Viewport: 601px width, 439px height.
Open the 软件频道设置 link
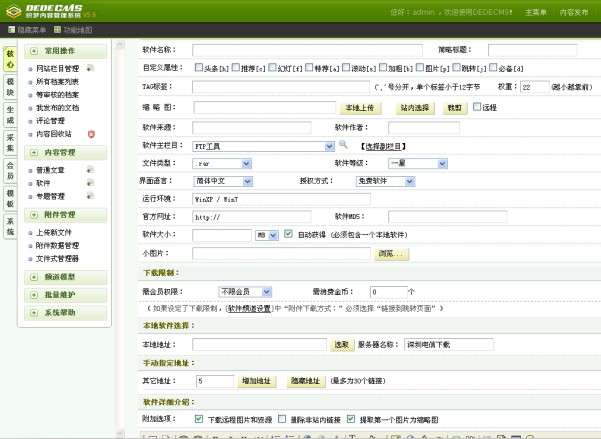pyautogui.click(x=250, y=308)
